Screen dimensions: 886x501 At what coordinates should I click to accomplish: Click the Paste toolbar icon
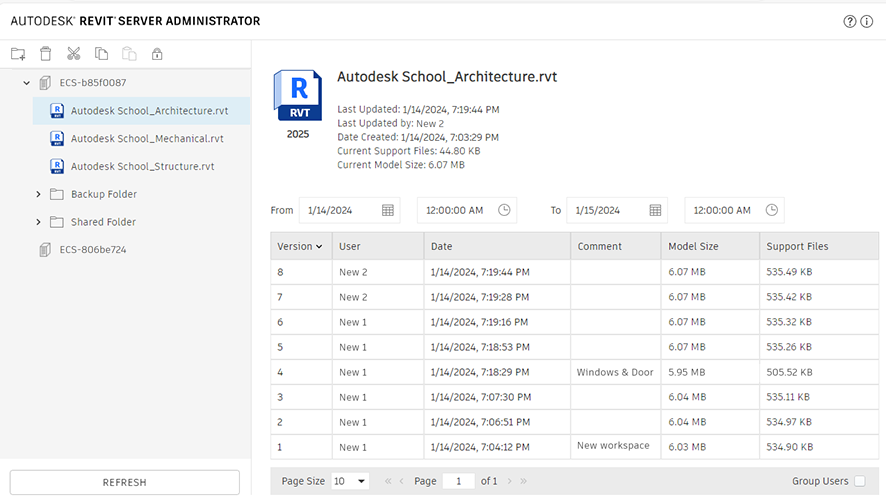129,54
